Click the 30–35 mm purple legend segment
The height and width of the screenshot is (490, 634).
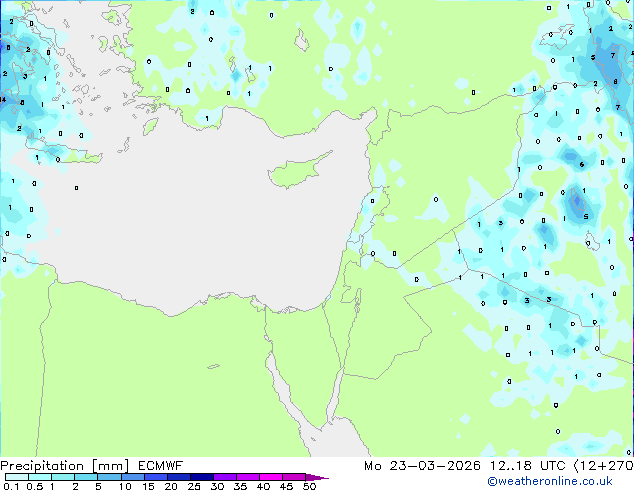tap(225, 477)
